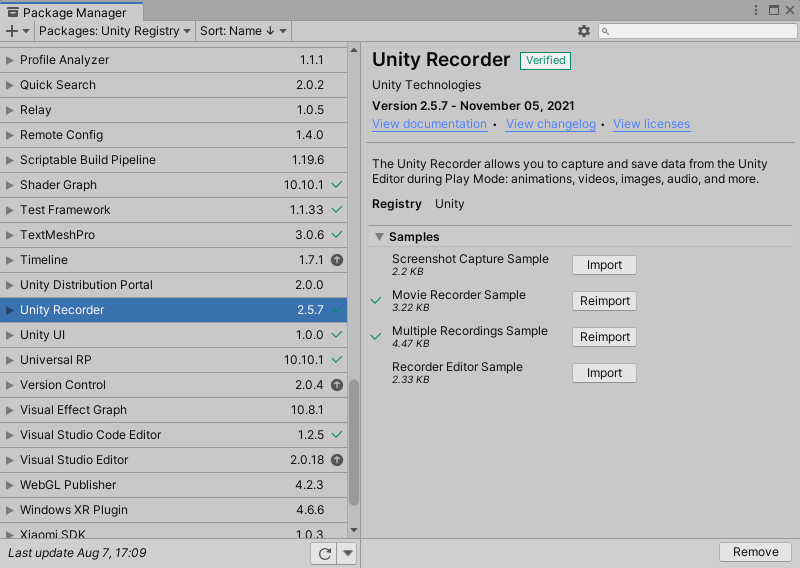Screen dimensions: 800x568
Task: Expand the Universal RP package versions
Action: tap(9, 360)
